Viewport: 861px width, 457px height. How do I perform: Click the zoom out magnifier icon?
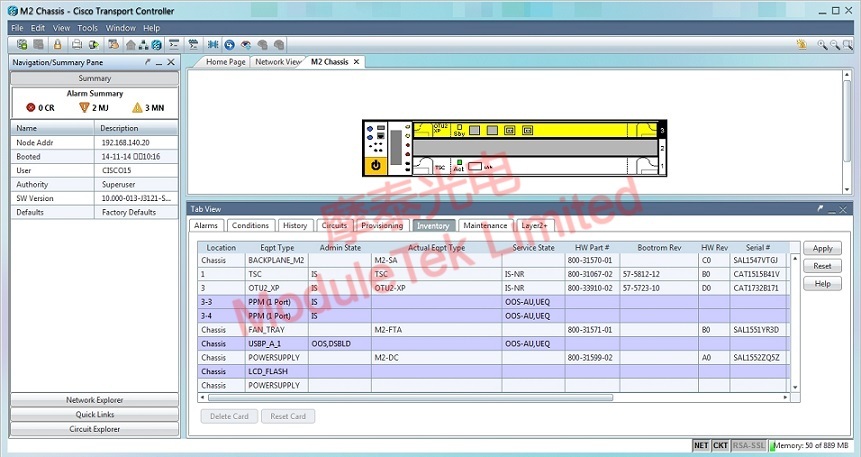[835, 44]
